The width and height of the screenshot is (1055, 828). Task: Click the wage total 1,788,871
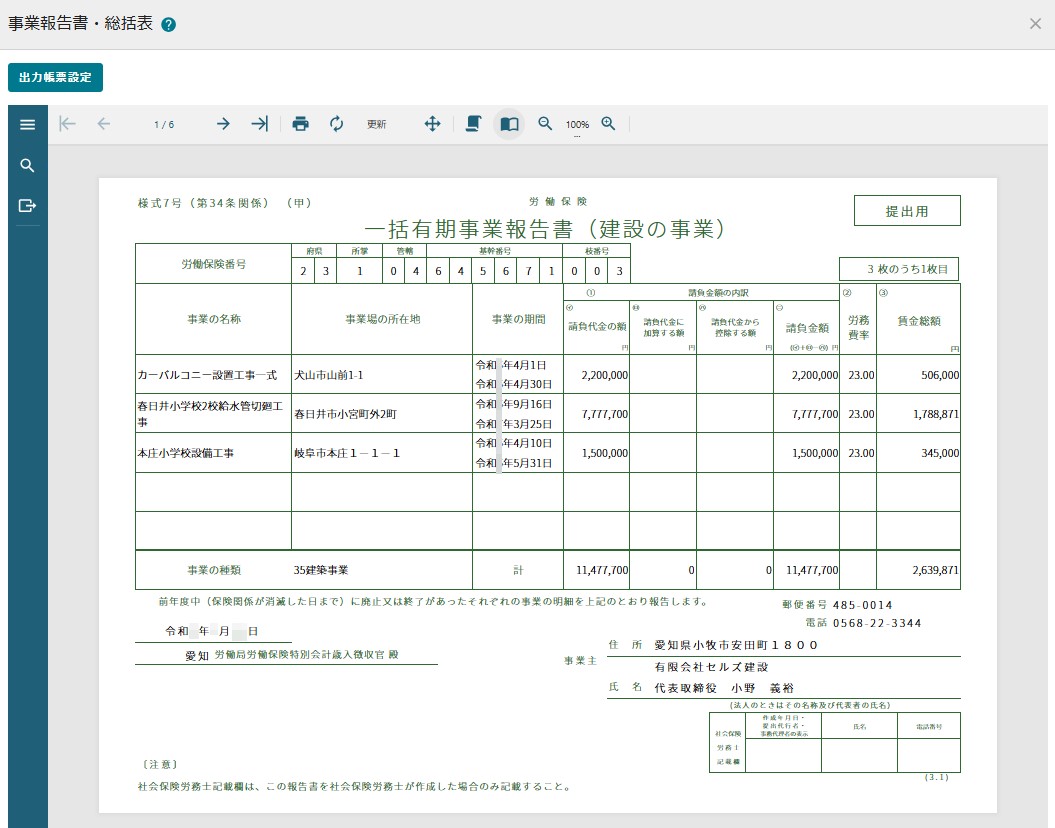[935, 414]
